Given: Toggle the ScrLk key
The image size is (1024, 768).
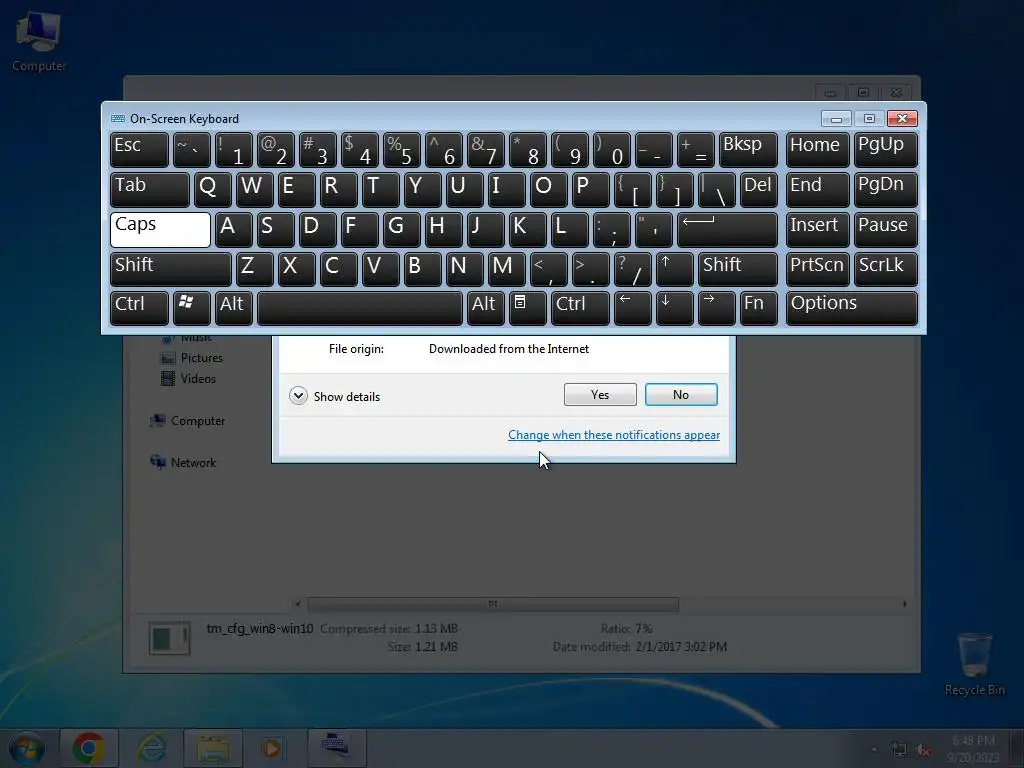Looking at the screenshot, I should 886,269.
